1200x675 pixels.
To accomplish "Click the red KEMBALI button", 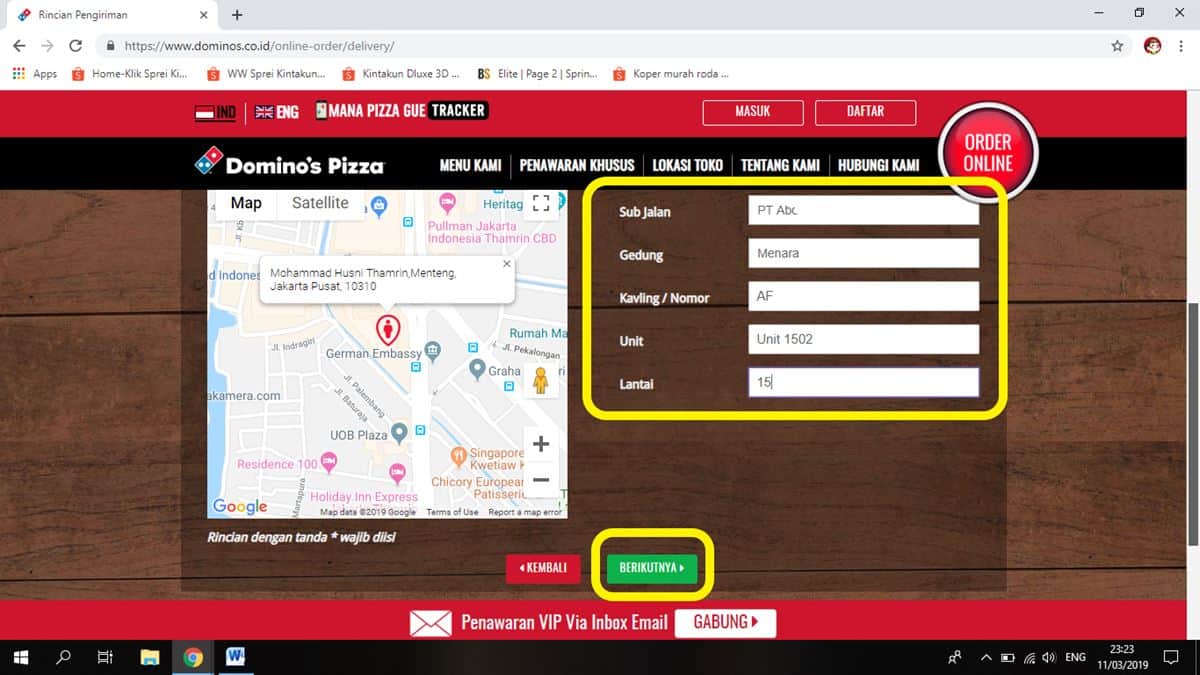I will [x=543, y=568].
